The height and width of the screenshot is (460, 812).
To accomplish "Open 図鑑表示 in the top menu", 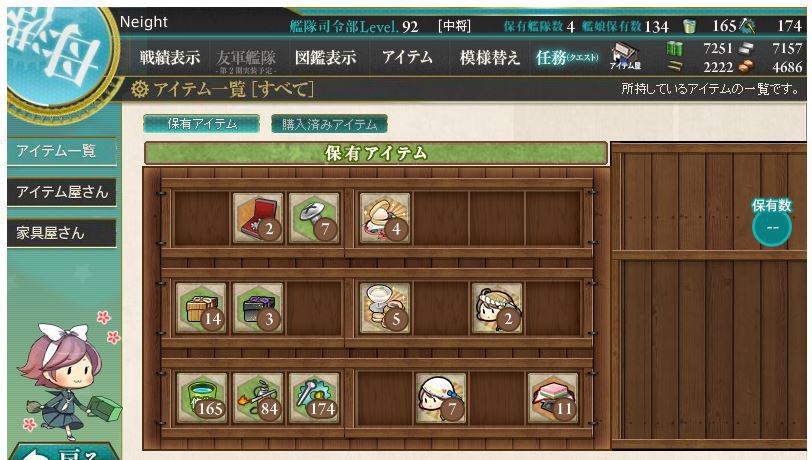I will (x=325, y=58).
